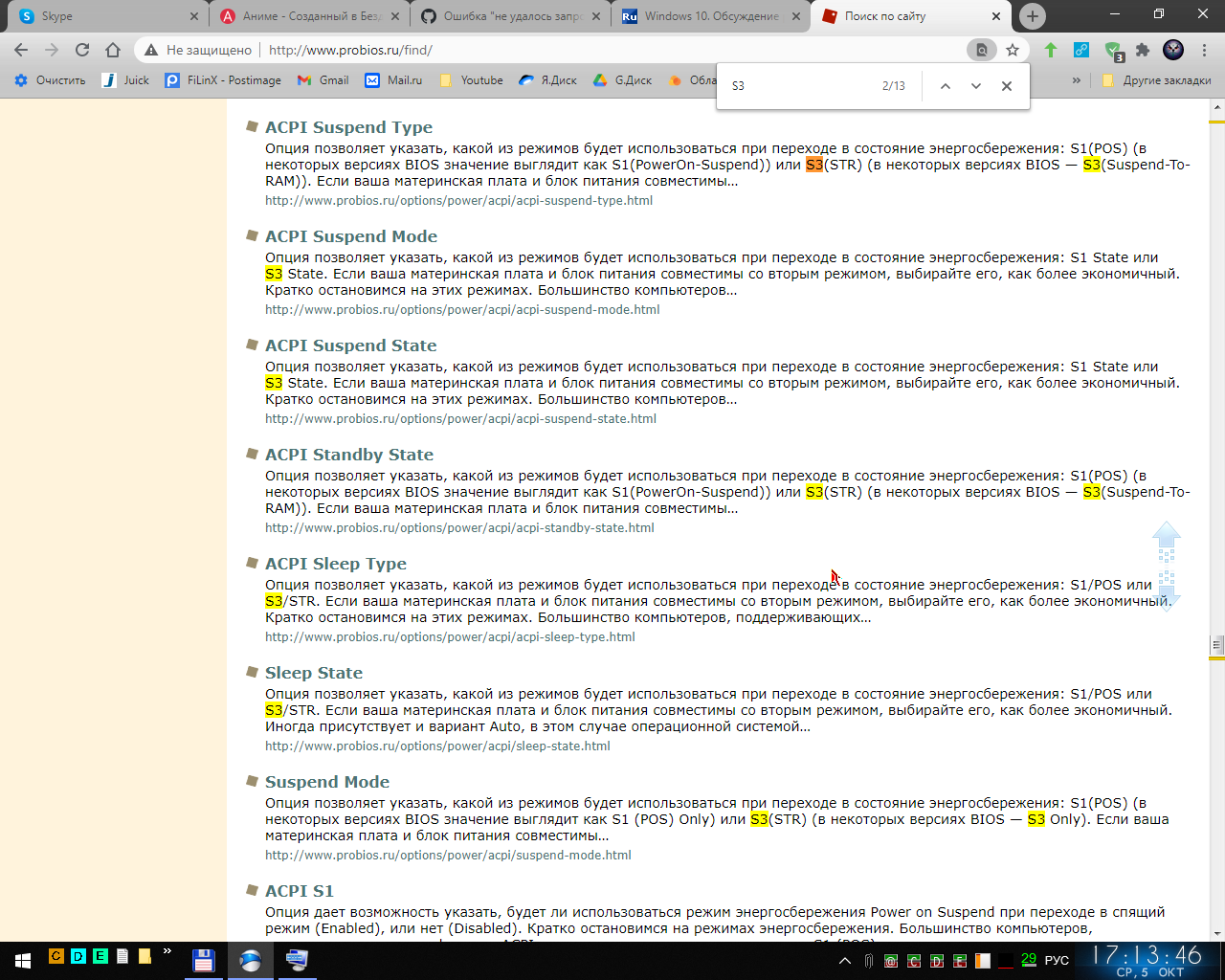Open the Mail.ru bookmark
The height and width of the screenshot is (980, 1225).
(x=393, y=80)
